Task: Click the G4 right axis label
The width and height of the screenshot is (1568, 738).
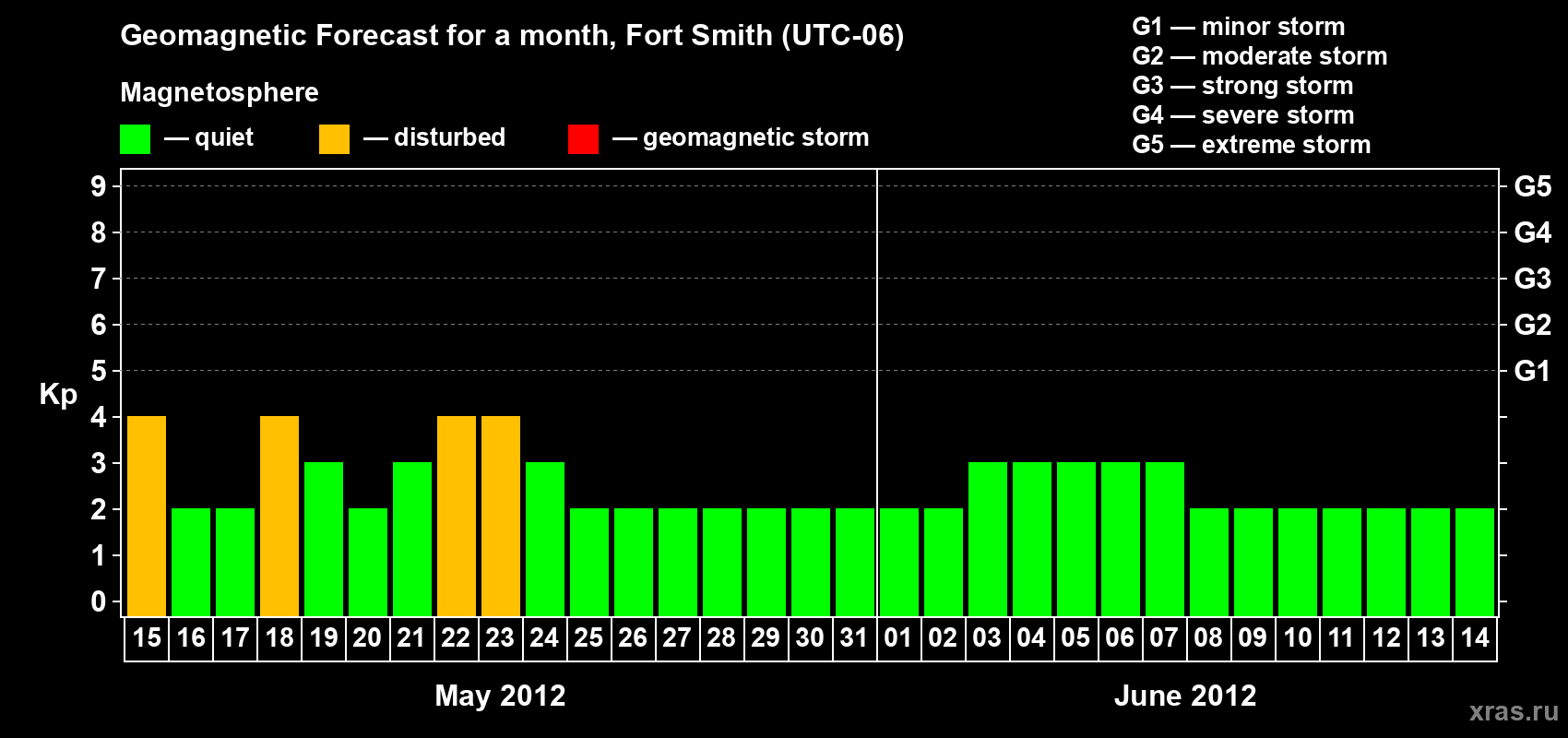Action: (x=1533, y=232)
